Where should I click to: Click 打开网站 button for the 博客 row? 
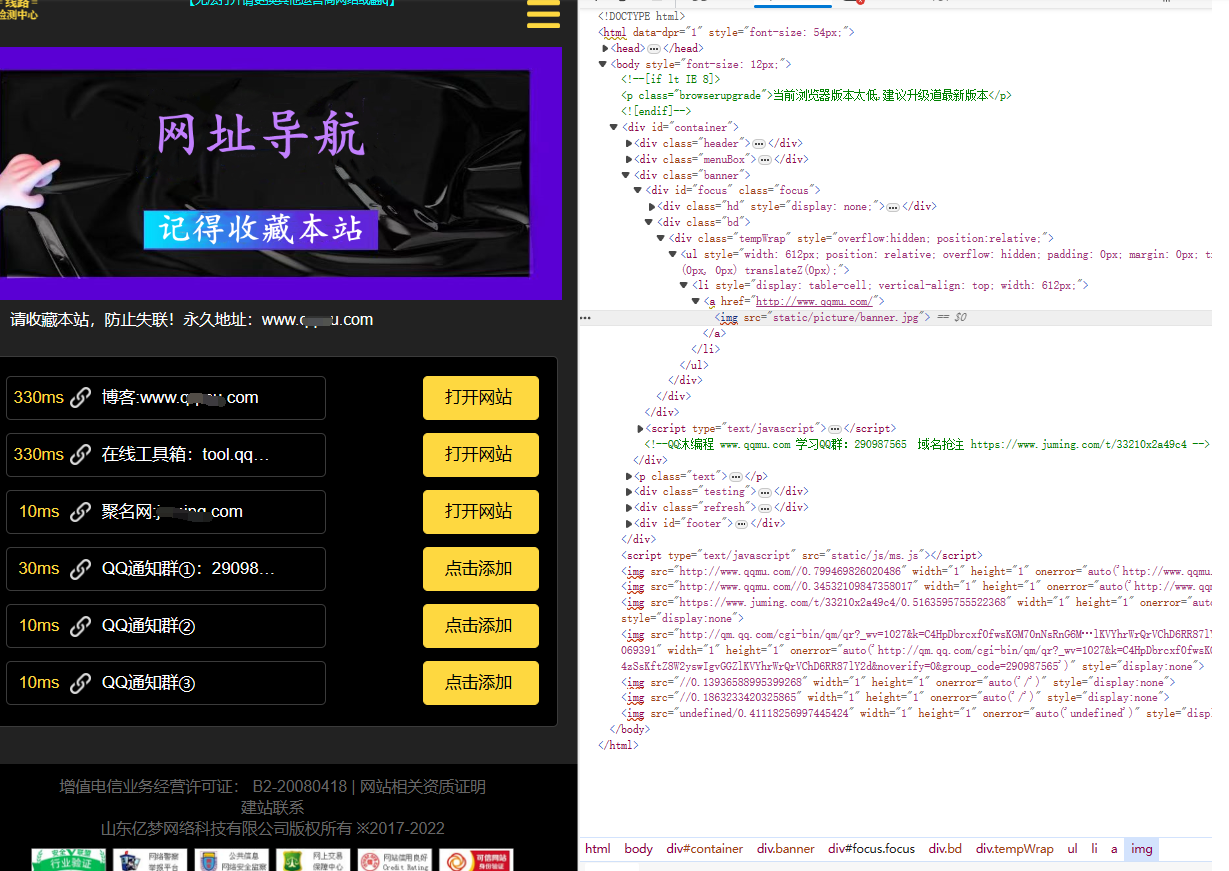480,398
